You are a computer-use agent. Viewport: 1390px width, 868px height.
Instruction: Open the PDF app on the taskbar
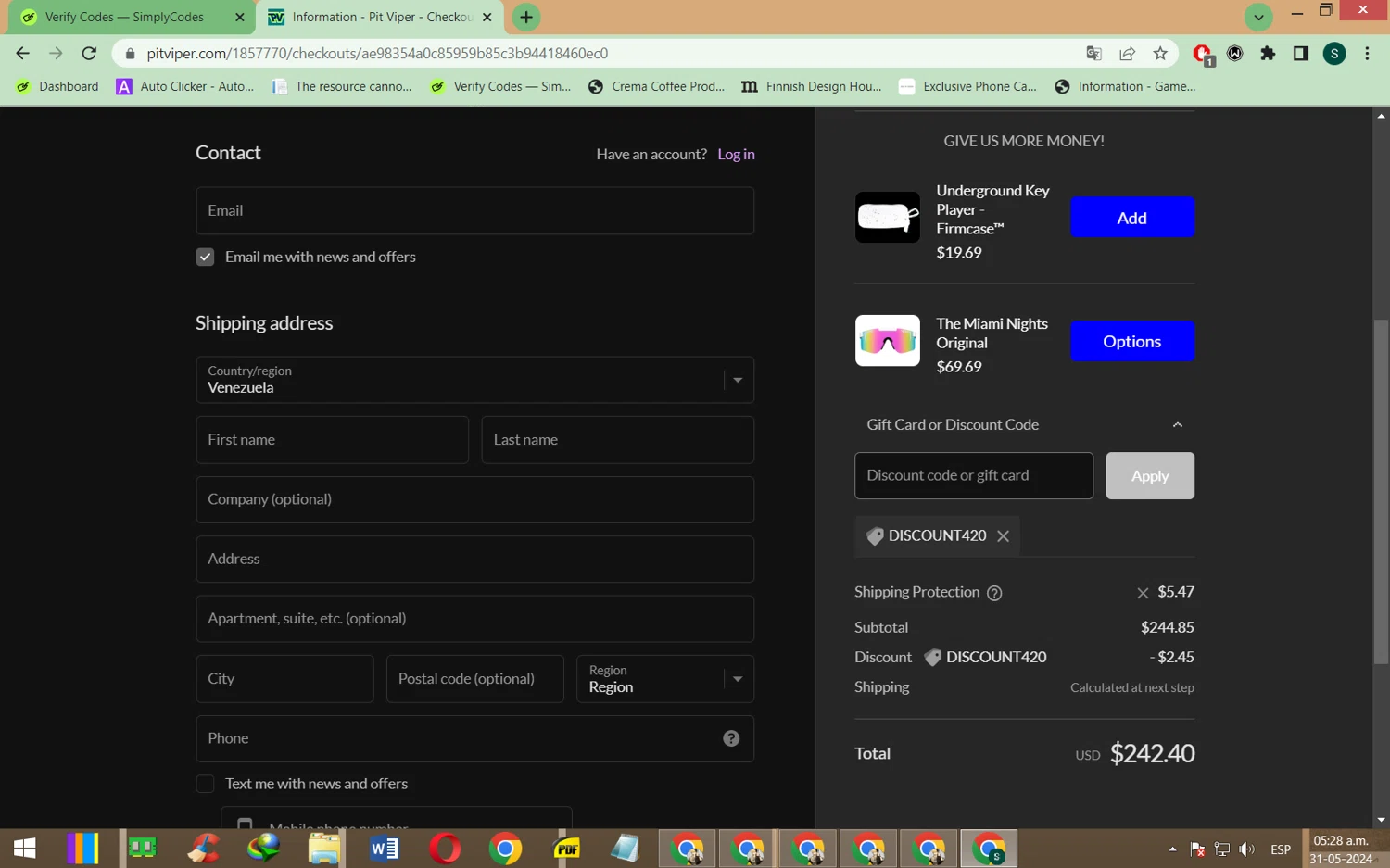(x=566, y=849)
